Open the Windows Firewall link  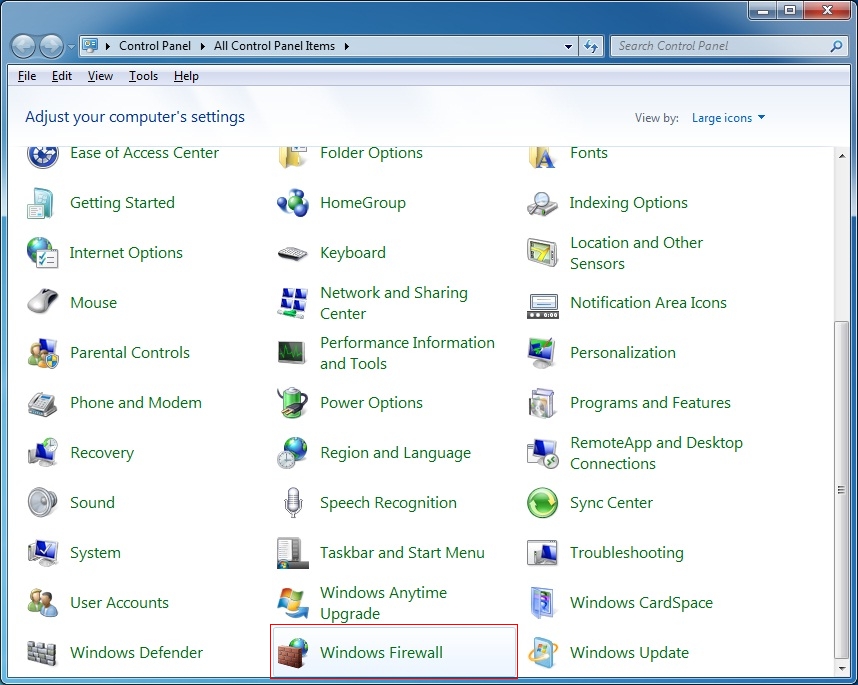coord(381,653)
